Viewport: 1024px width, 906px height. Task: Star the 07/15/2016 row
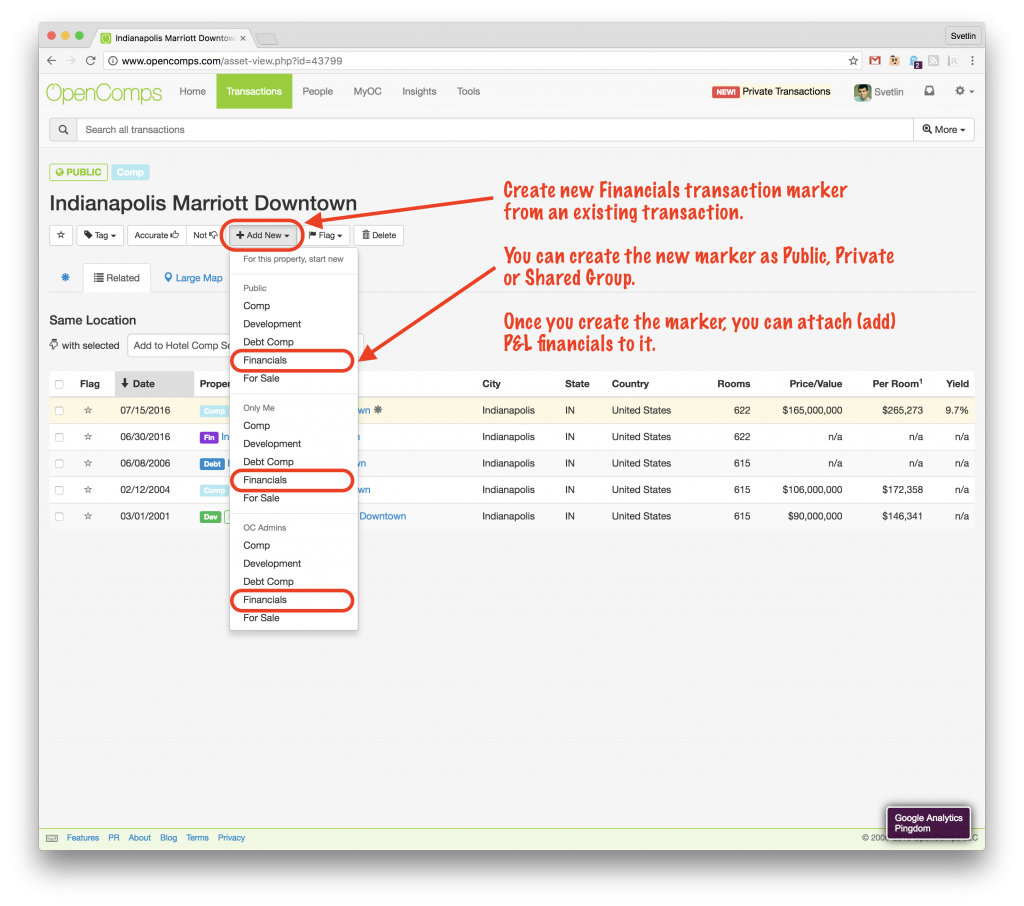(88, 410)
